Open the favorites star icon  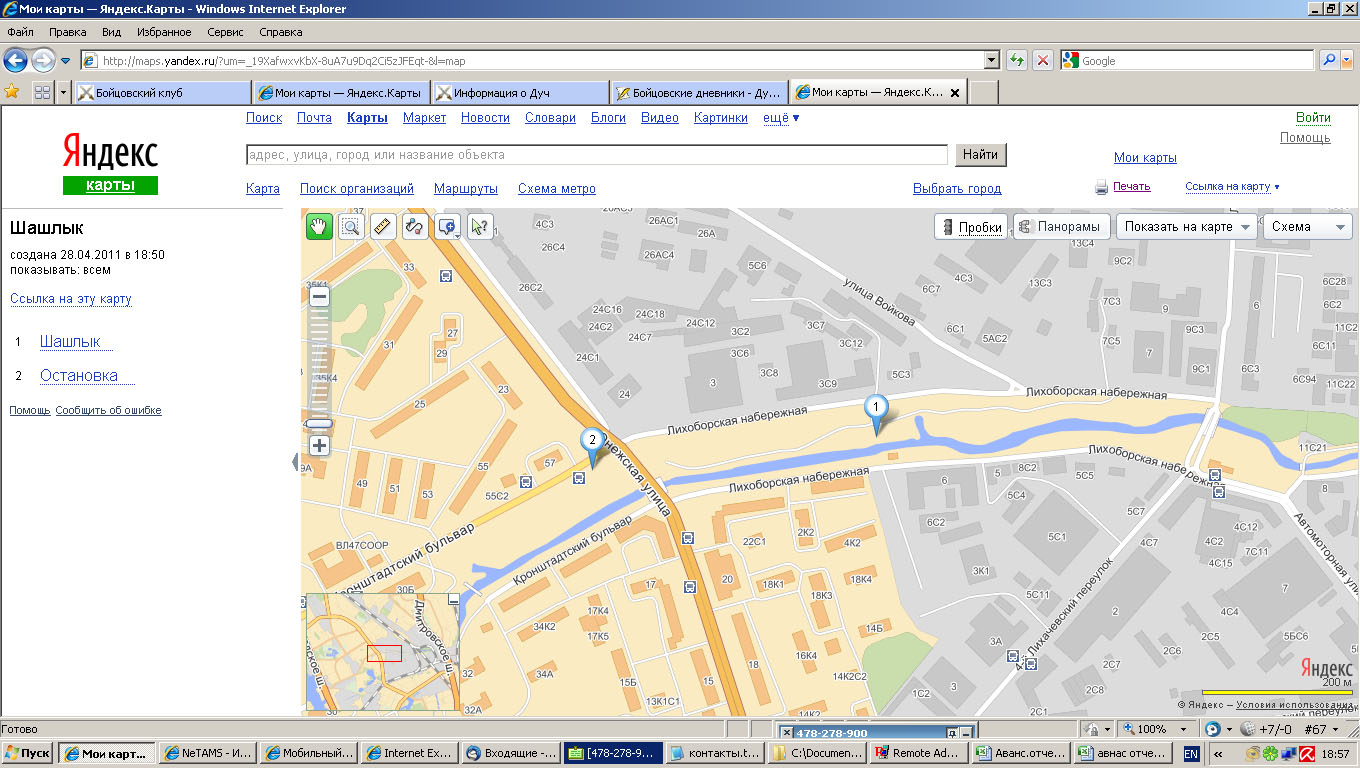[x=12, y=91]
